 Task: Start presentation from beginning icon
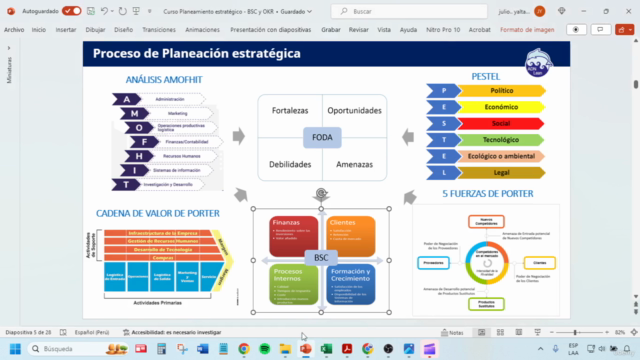click(x=136, y=11)
